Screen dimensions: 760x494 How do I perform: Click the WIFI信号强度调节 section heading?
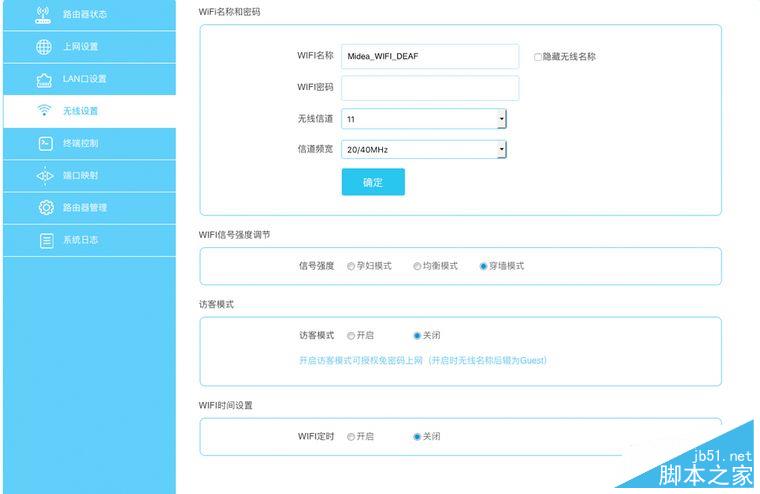tap(235, 235)
